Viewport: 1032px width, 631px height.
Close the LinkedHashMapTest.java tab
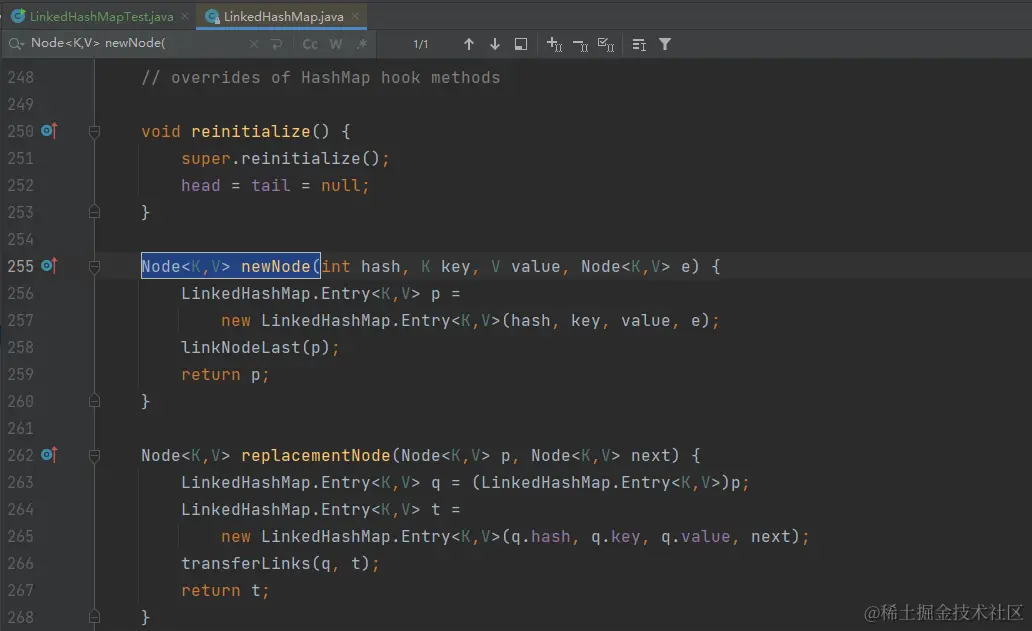[x=185, y=16]
